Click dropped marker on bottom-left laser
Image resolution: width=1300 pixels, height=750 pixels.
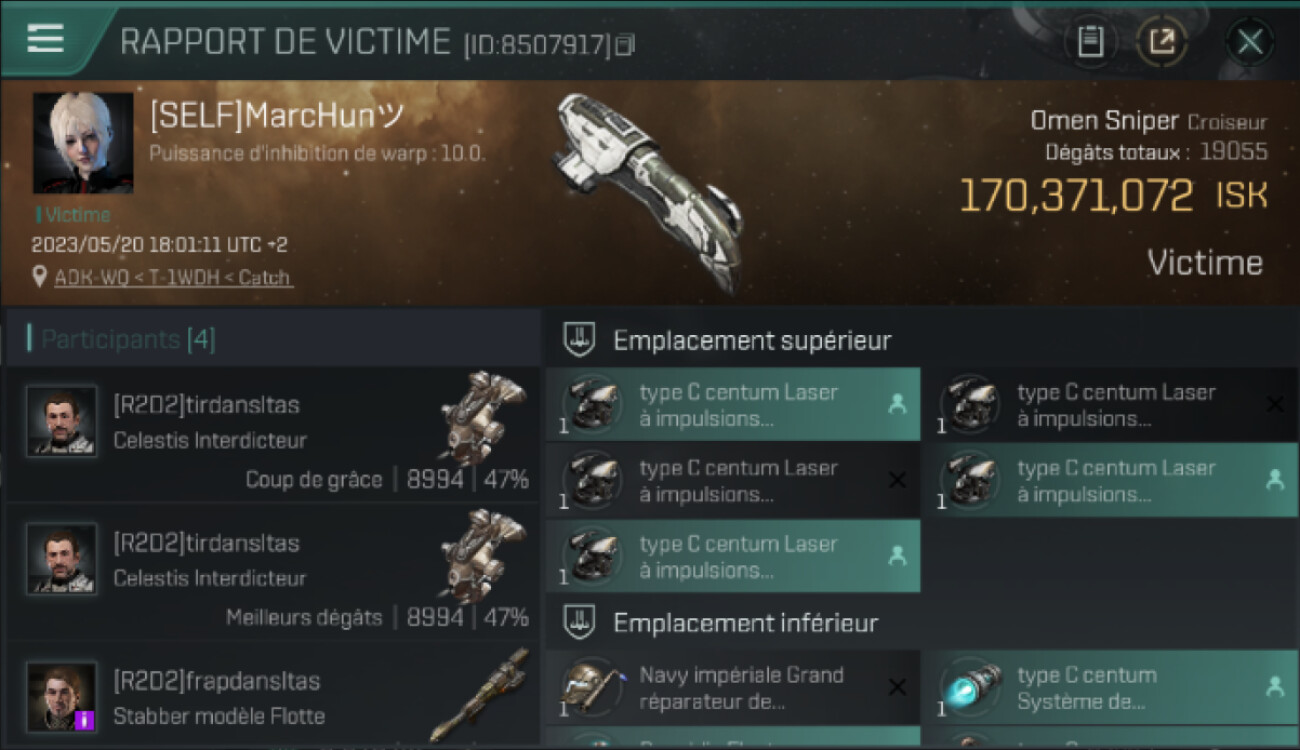pos(897,556)
